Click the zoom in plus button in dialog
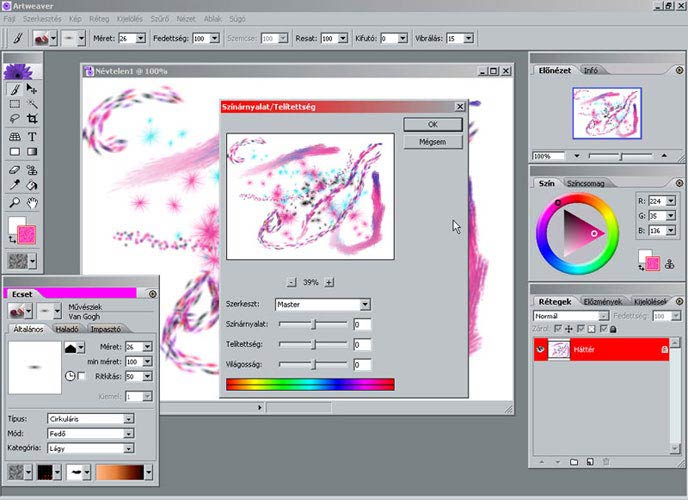688x500 pixels. coord(329,282)
